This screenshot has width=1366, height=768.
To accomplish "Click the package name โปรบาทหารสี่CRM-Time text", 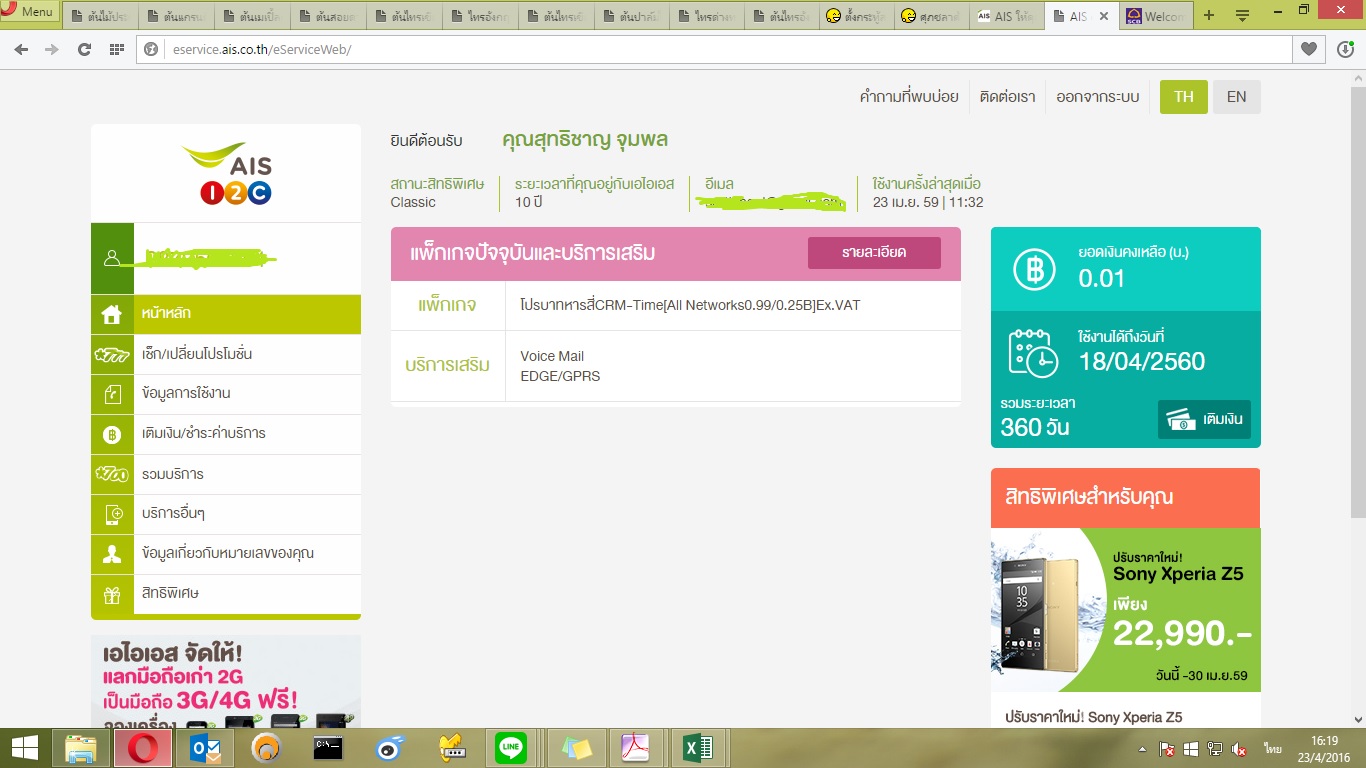I will click(690, 305).
